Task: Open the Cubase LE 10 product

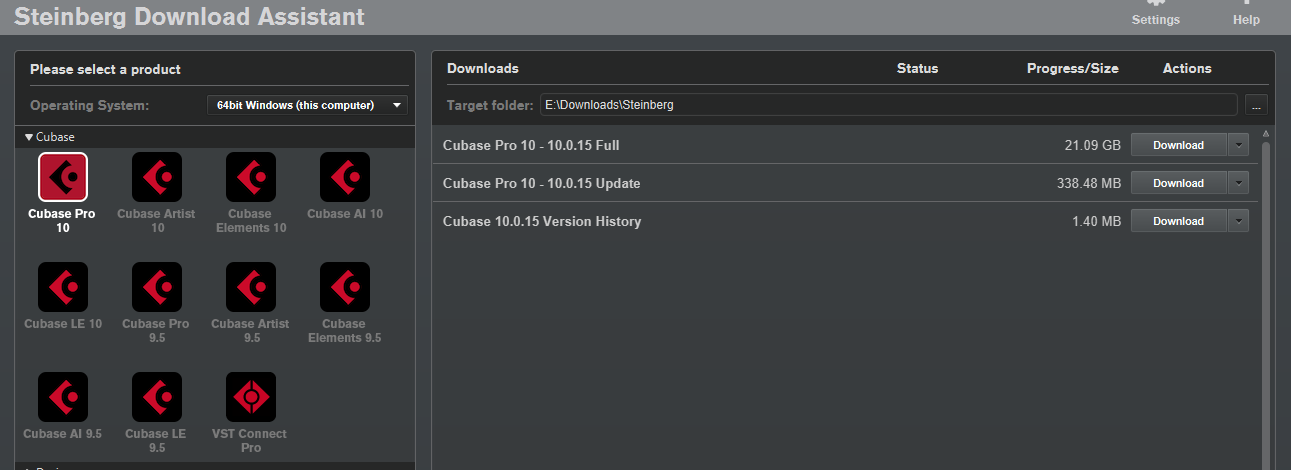Action: coord(62,287)
